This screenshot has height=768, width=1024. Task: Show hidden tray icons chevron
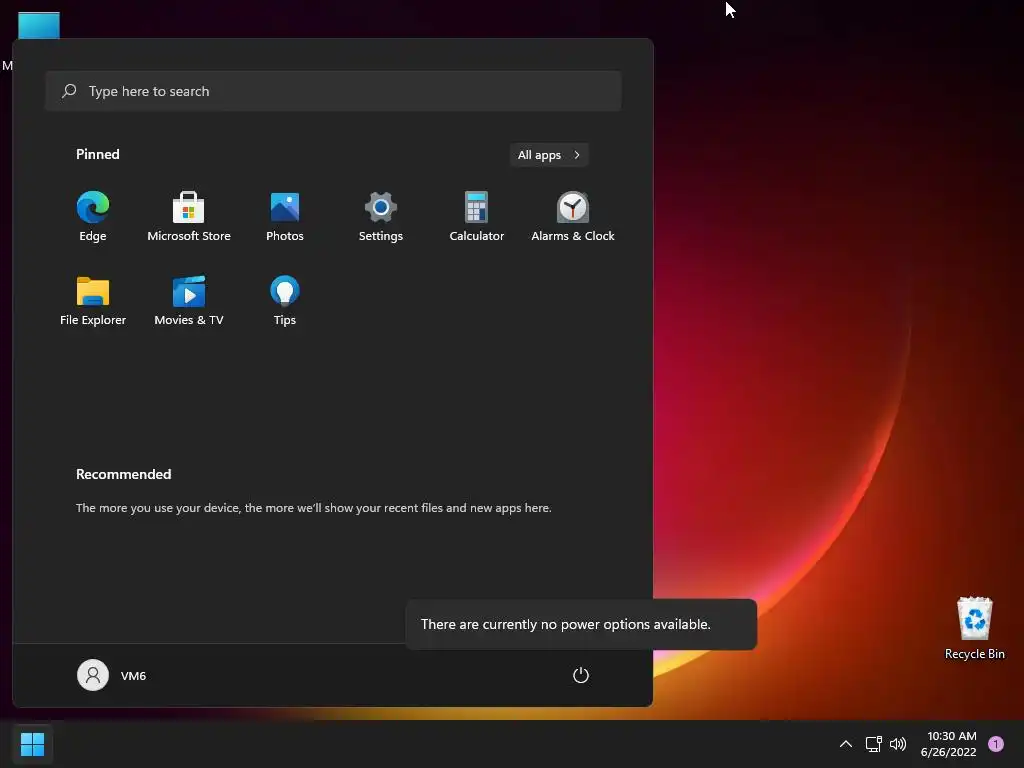pyautogui.click(x=845, y=744)
